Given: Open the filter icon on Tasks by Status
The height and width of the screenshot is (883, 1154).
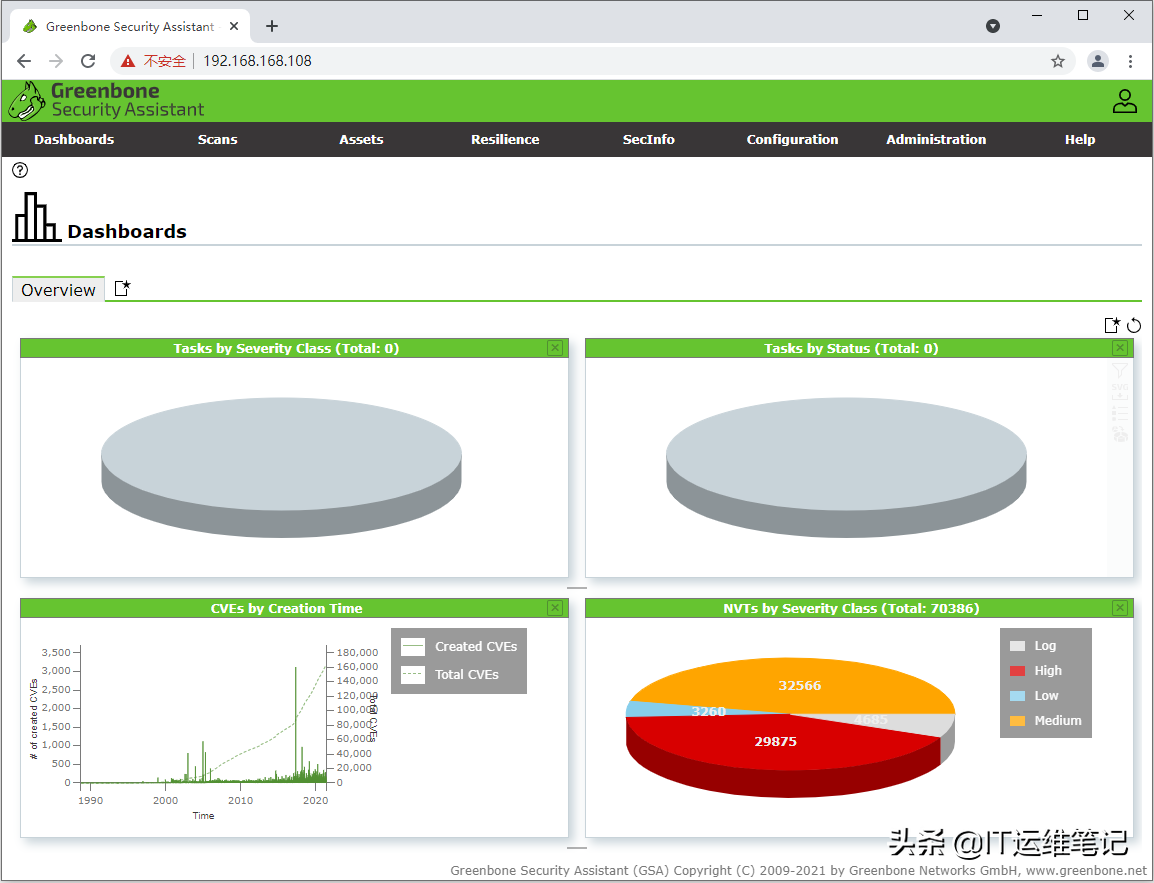Looking at the screenshot, I should pyautogui.click(x=1119, y=368).
